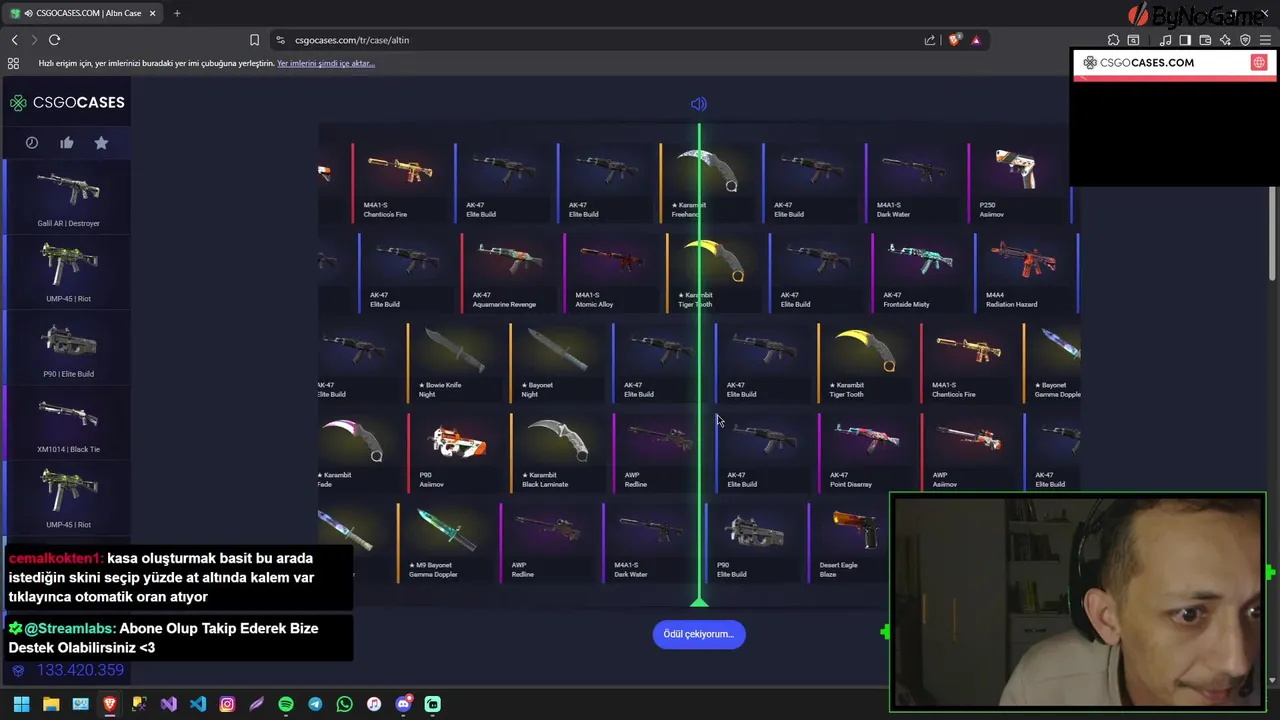Open the Brave Wallet icon
The width and height of the screenshot is (1280, 720).
(1205, 40)
